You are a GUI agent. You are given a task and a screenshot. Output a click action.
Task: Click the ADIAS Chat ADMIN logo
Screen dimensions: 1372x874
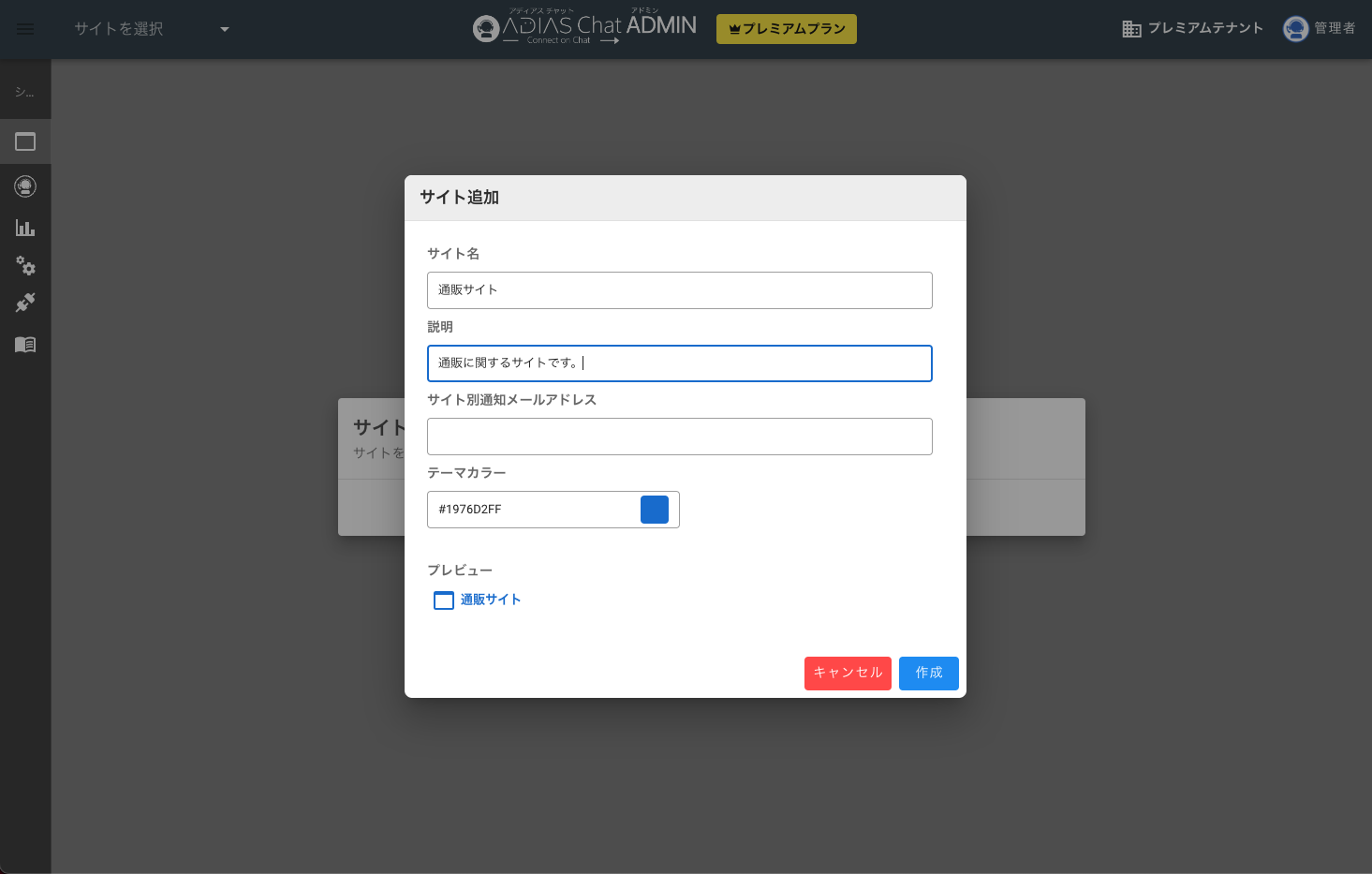coord(585,28)
